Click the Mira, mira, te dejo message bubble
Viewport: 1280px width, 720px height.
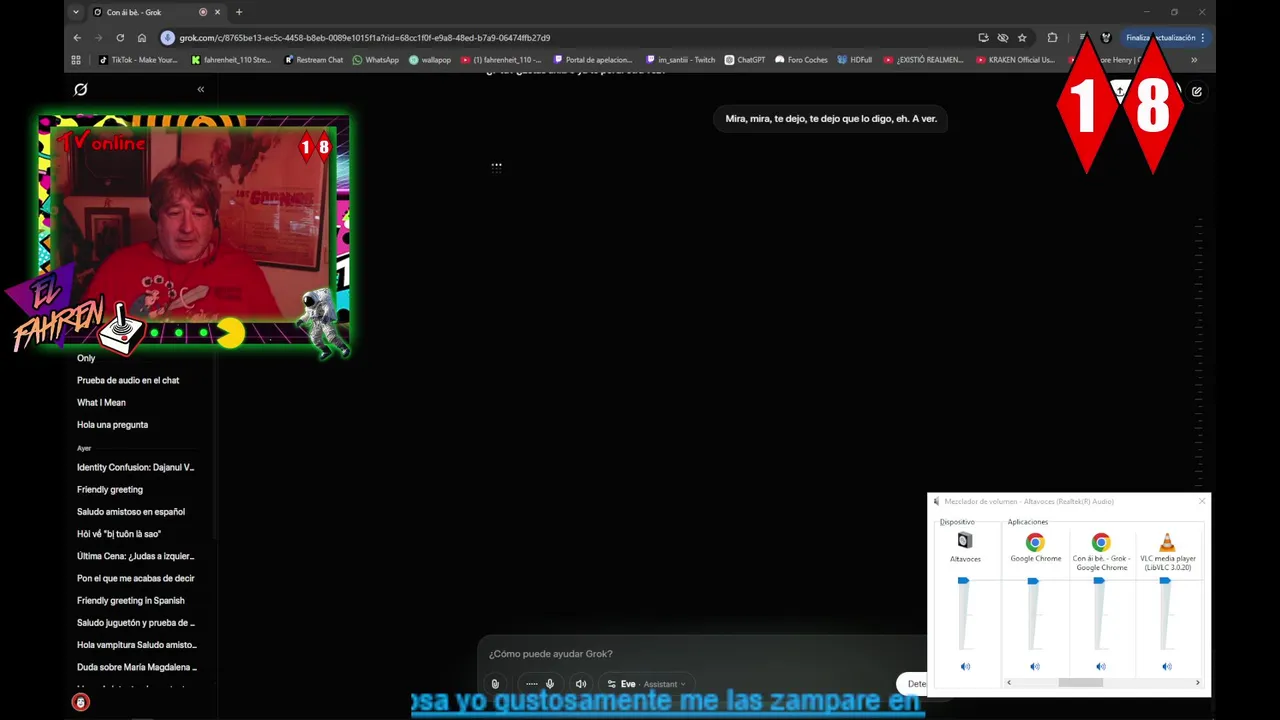(831, 118)
